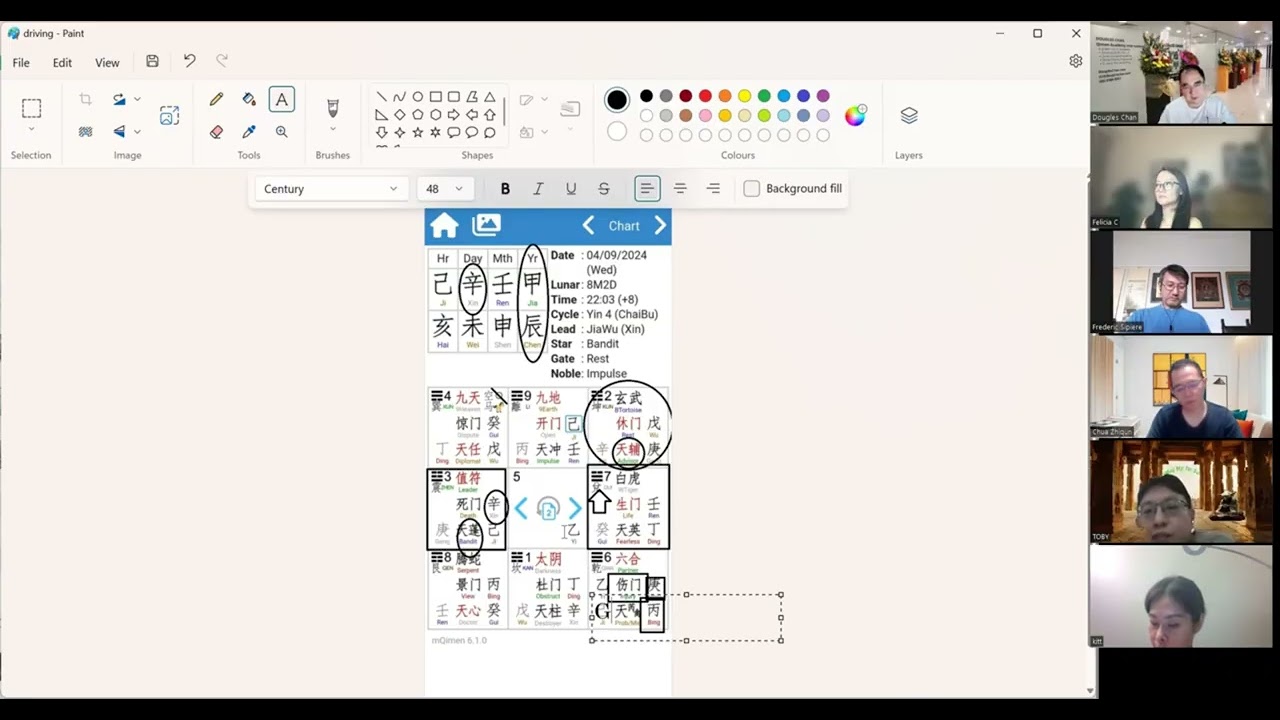Click Felicia C's video thumbnail
Image resolution: width=1280 pixels, height=720 pixels.
1181,178
